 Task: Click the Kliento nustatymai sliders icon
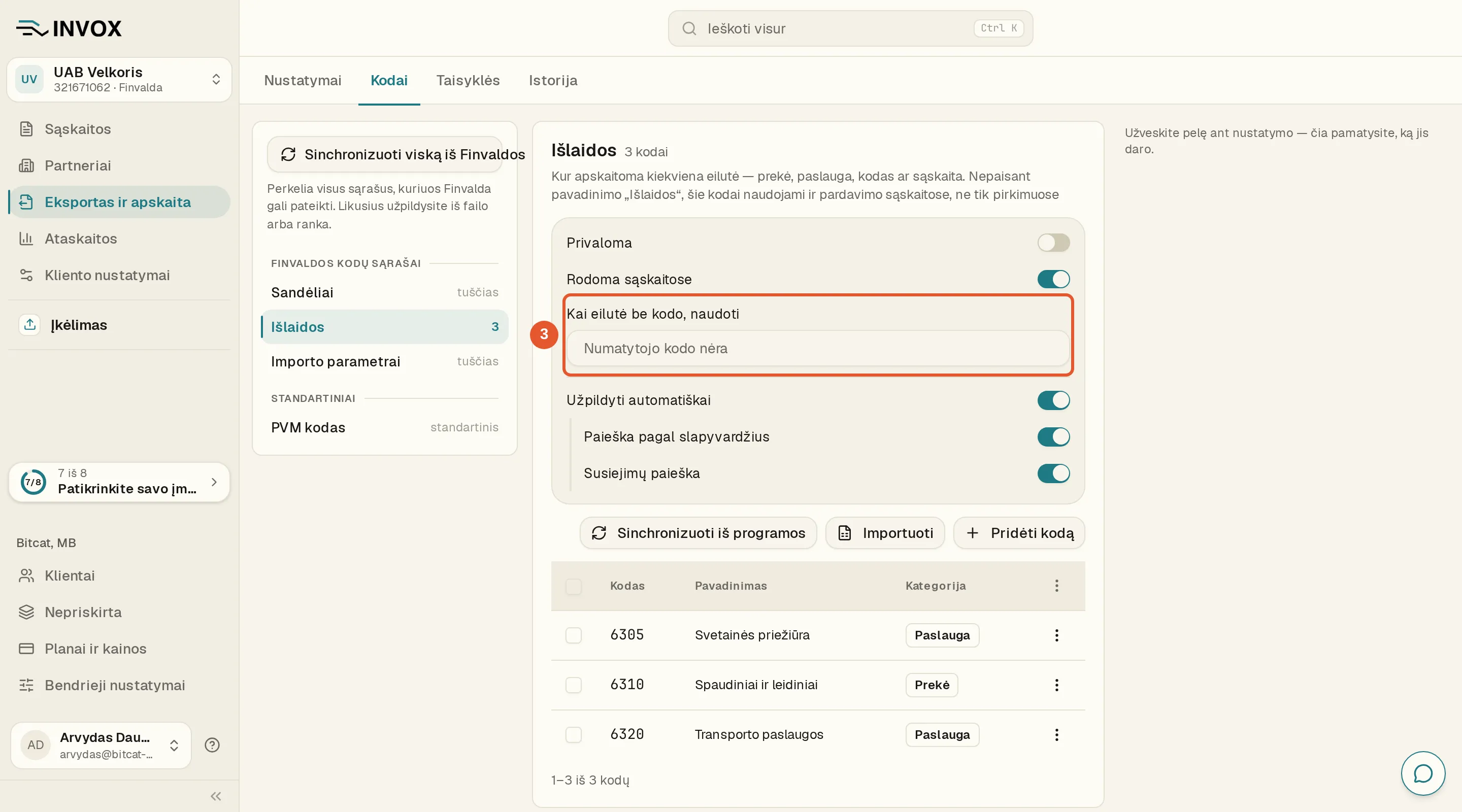pos(26,275)
